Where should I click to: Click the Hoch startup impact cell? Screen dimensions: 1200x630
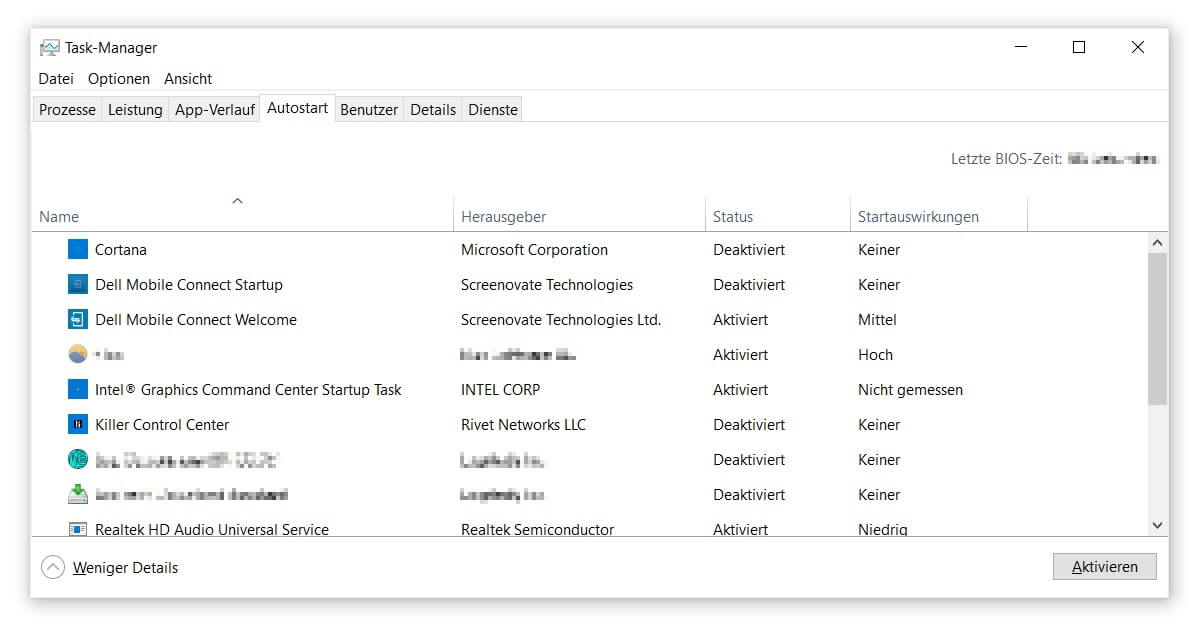pos(875,354)
